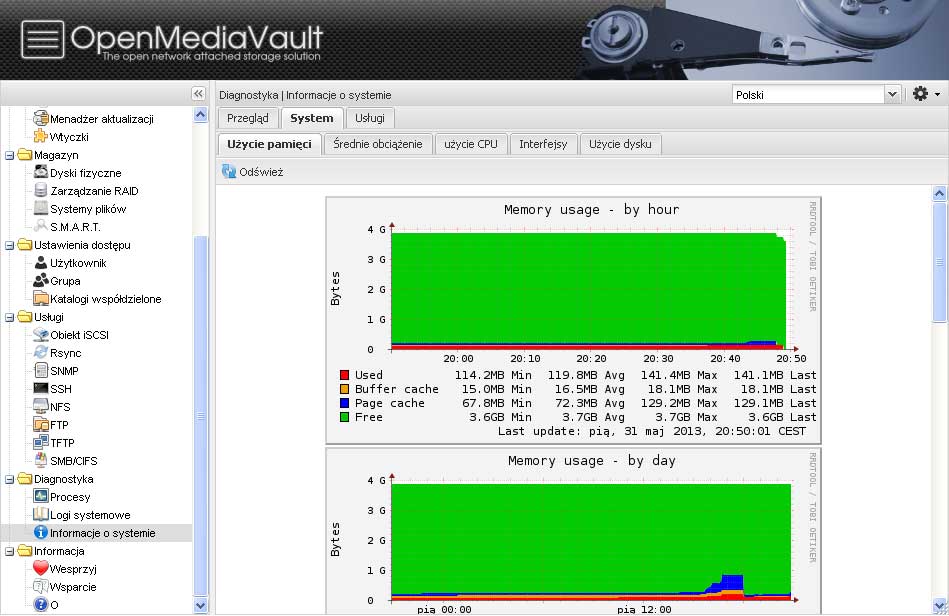Select the TFTP icon
Viewport: 949px width, 616px height.
click(x=41, y=442)
